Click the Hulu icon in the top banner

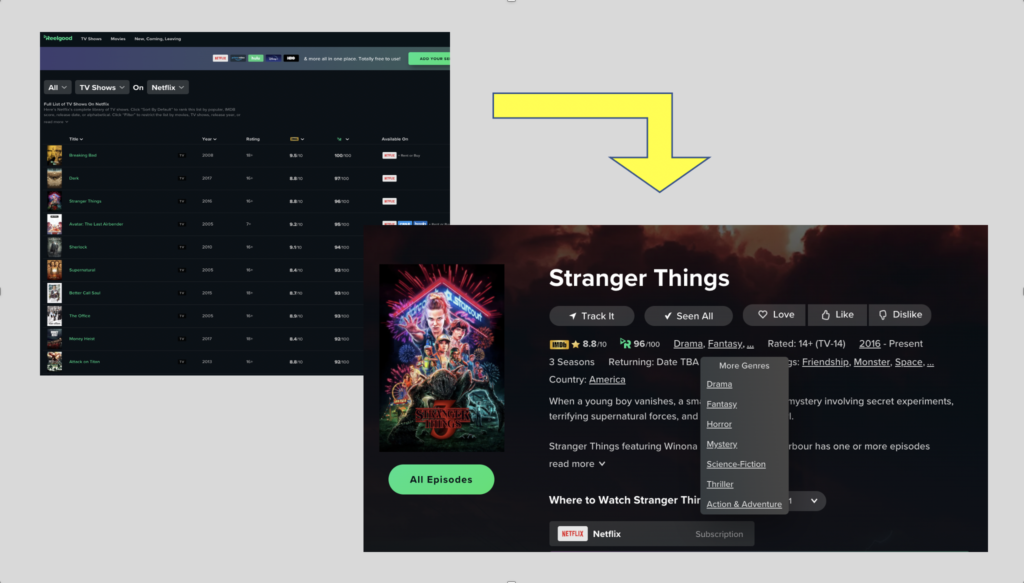point(255,59)
